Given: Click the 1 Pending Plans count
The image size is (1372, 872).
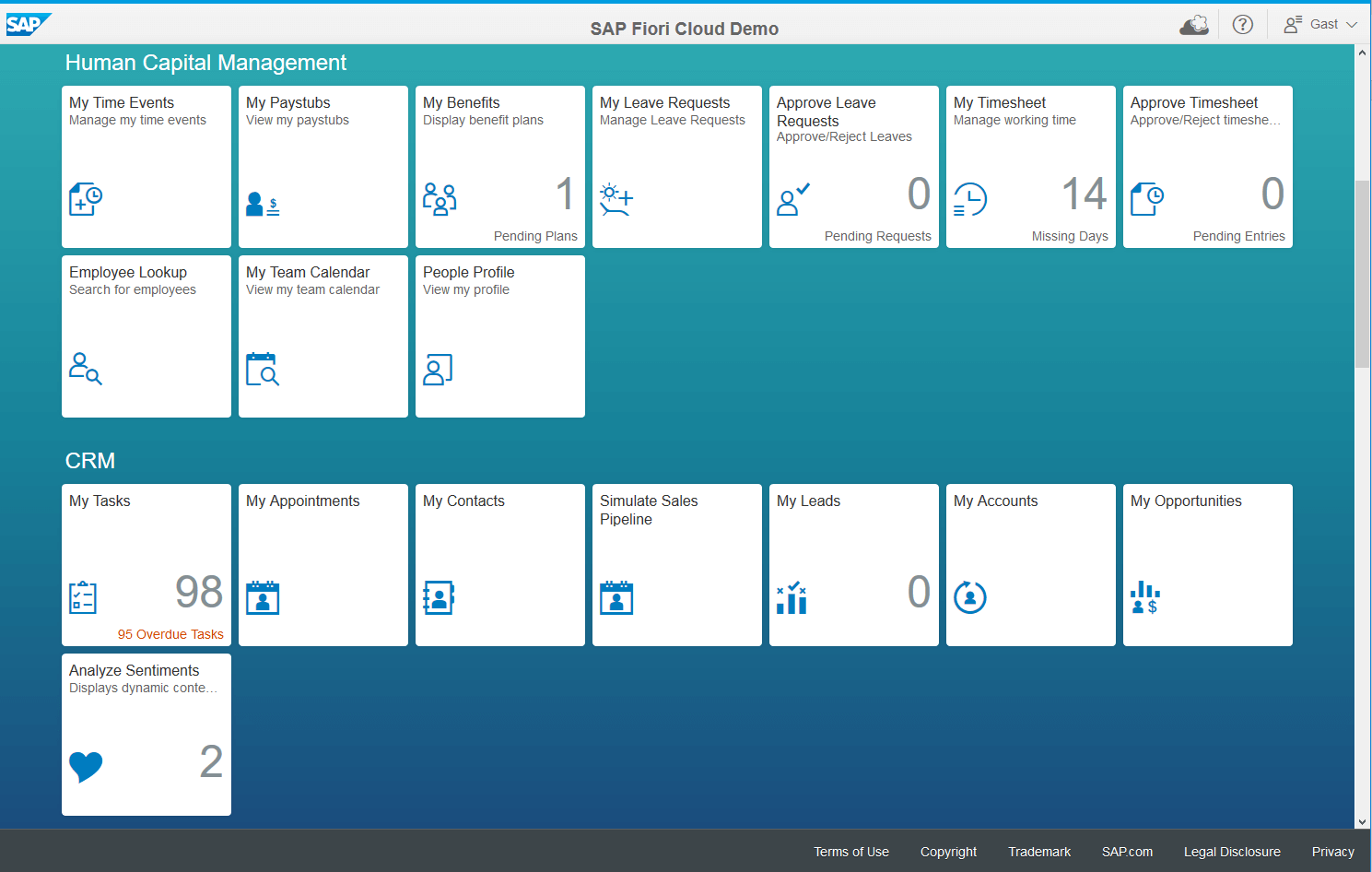Looking at the screenshot, I should [565, 194].
